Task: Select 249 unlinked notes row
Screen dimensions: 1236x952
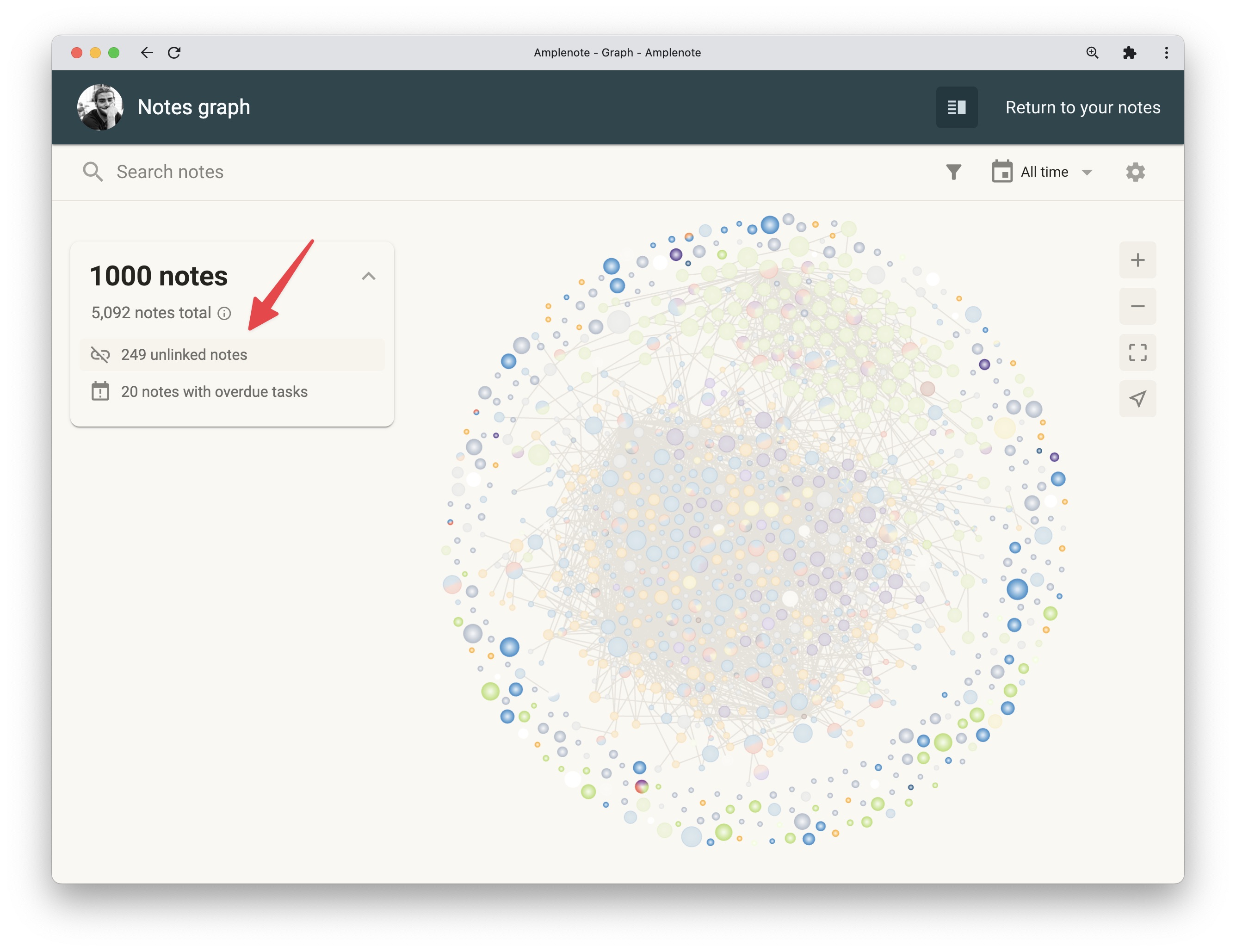Action: pyautogui.click(x=232, y=355)
